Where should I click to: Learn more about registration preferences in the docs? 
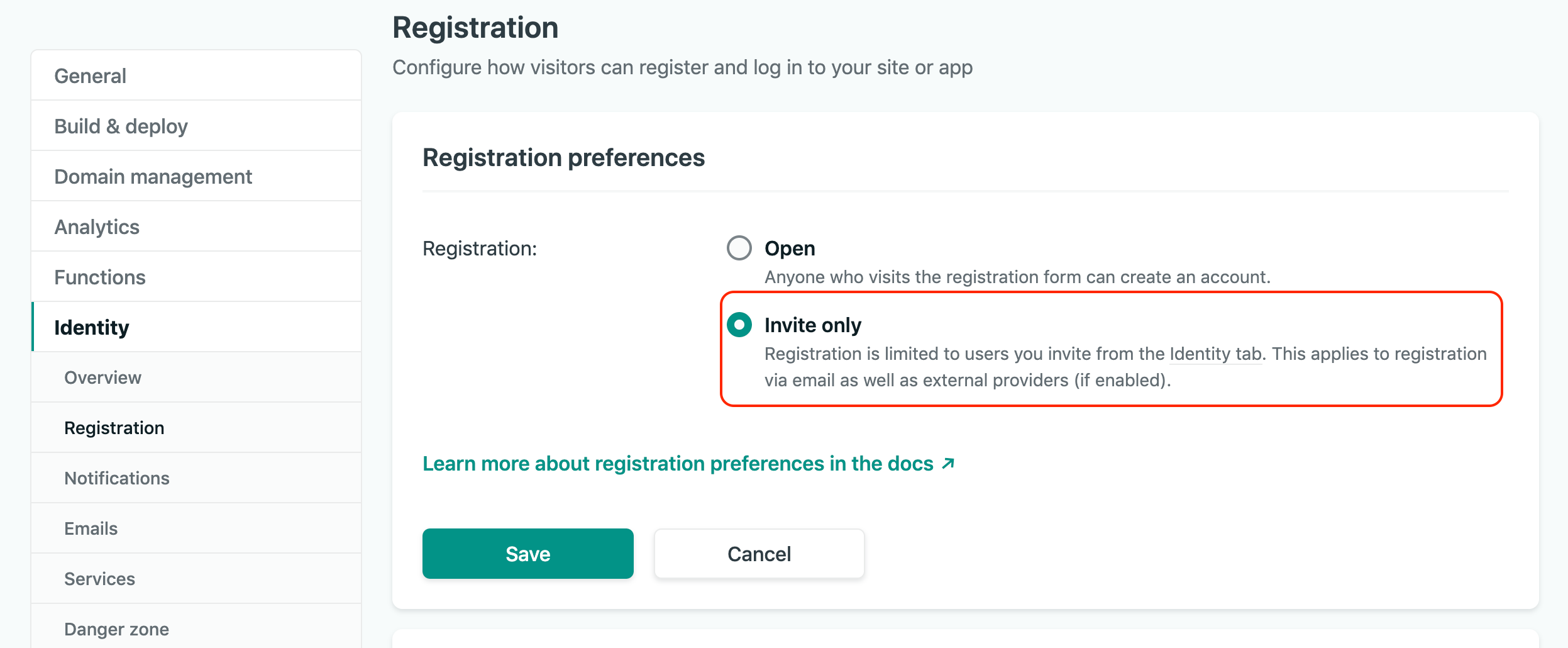point(678,464)
